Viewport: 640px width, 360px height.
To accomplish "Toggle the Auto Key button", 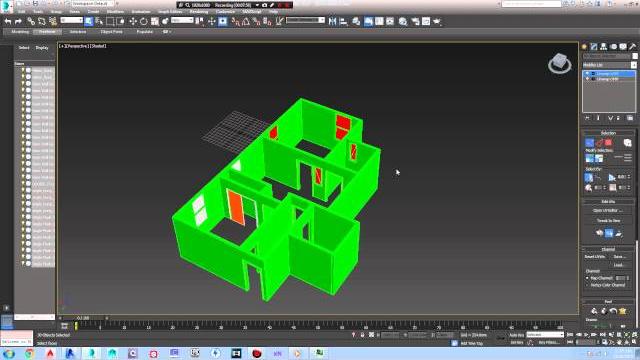I will point(516,335).
